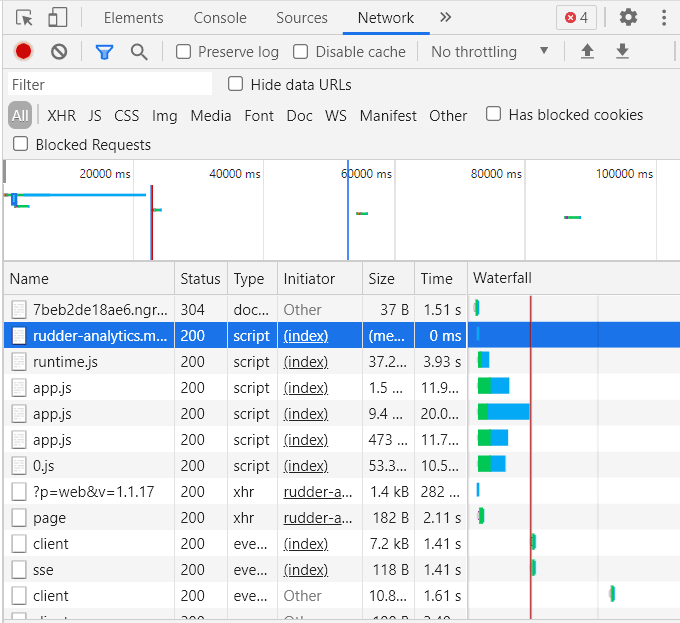Screen dimensions: 680x623
Task: Filter requests by XHR type
Action: tap(61, 115)
